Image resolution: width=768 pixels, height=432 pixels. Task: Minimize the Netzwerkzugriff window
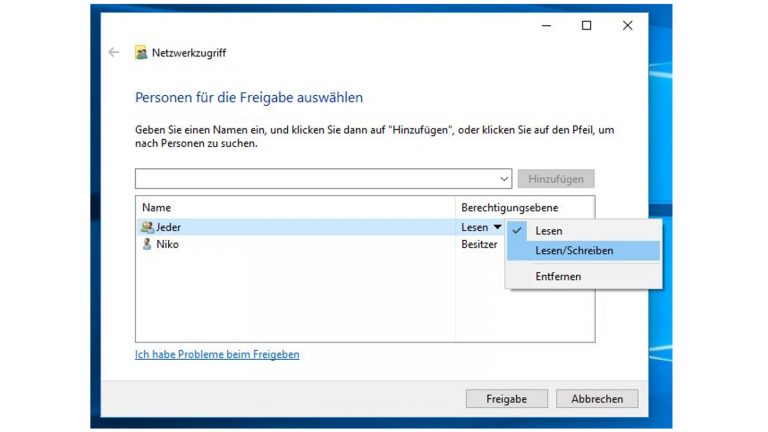(x=547, y=25)
